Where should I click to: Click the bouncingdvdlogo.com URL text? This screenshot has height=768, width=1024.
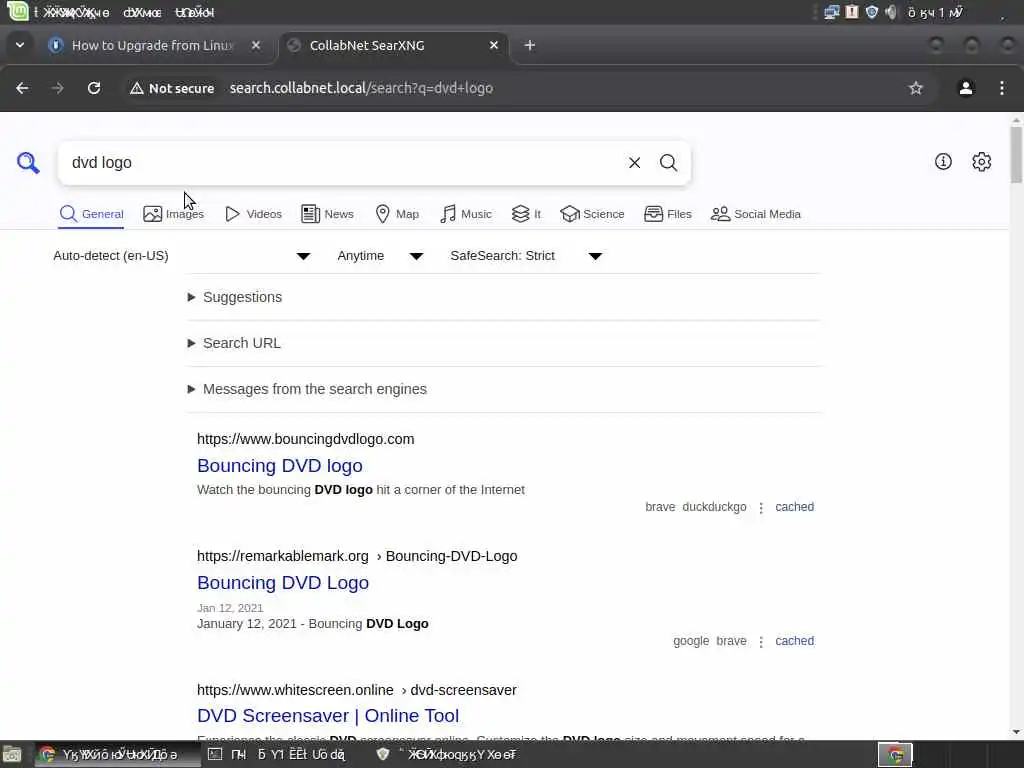point(306,439)
